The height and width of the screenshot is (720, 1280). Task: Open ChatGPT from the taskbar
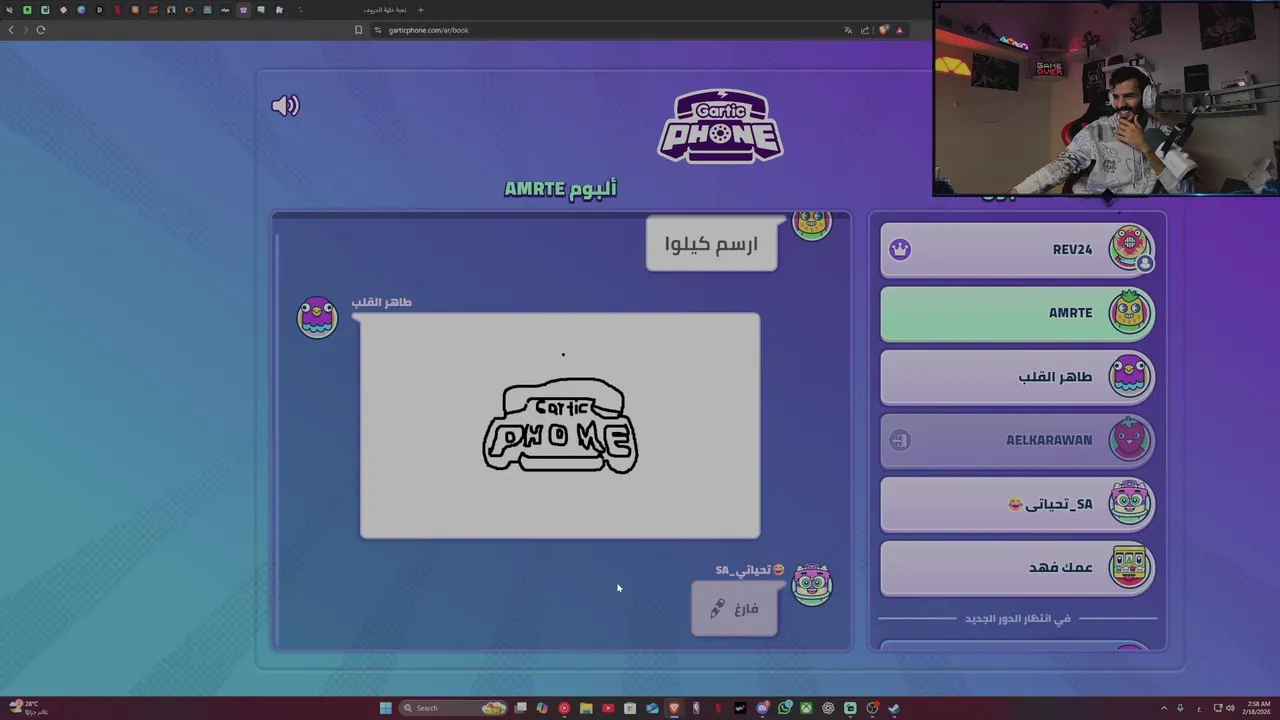[828, 708]
